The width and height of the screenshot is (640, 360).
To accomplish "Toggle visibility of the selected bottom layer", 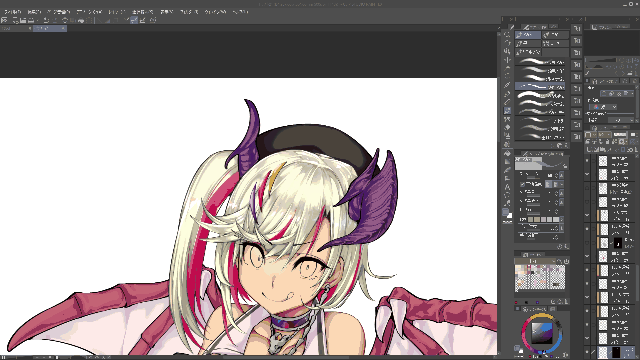I will click(587, 352).
